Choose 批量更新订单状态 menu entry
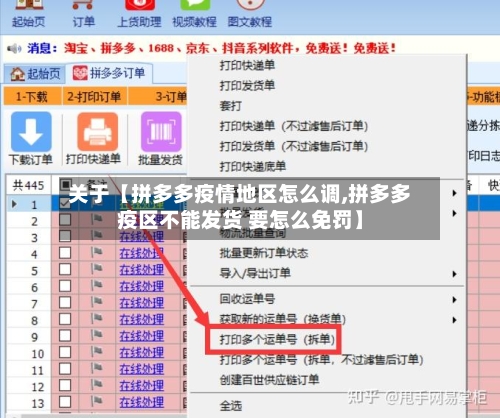The height and width of the screenshot is (418, 500). tap(264, 253)
